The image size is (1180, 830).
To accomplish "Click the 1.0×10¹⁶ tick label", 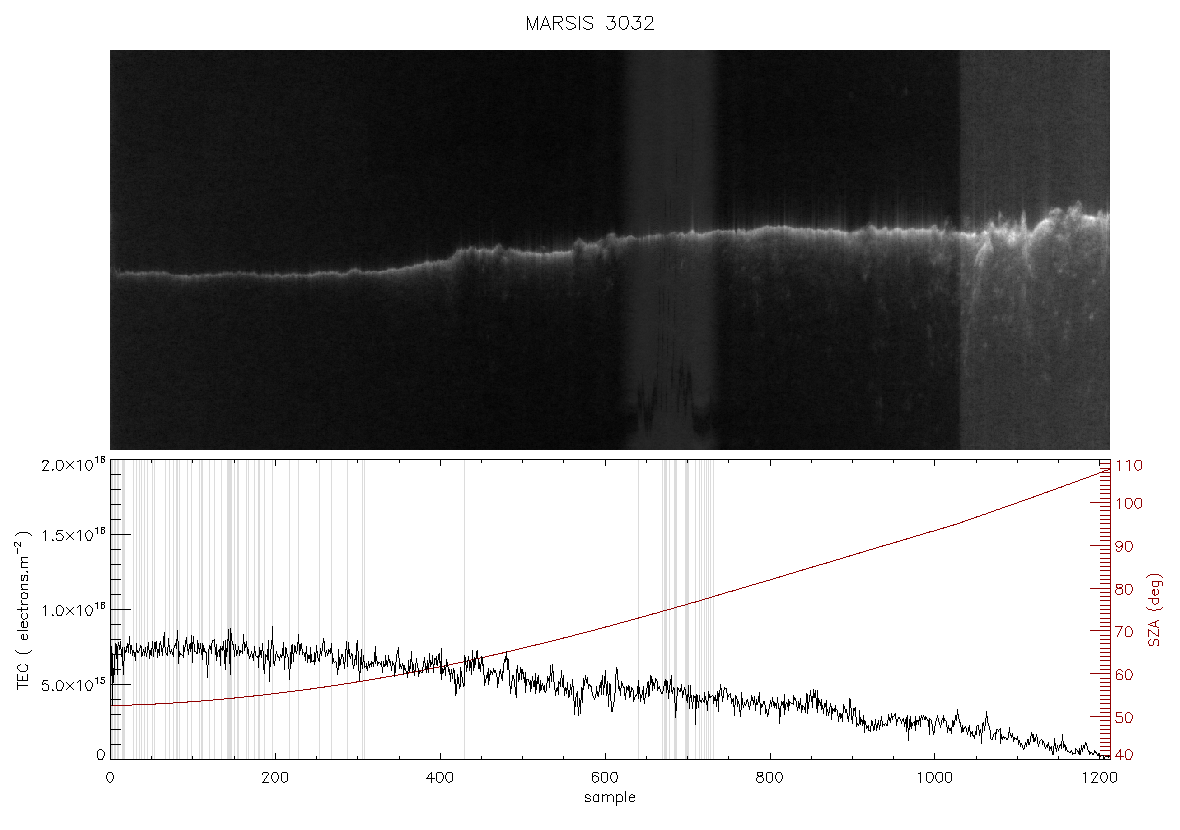I will 73,610.
